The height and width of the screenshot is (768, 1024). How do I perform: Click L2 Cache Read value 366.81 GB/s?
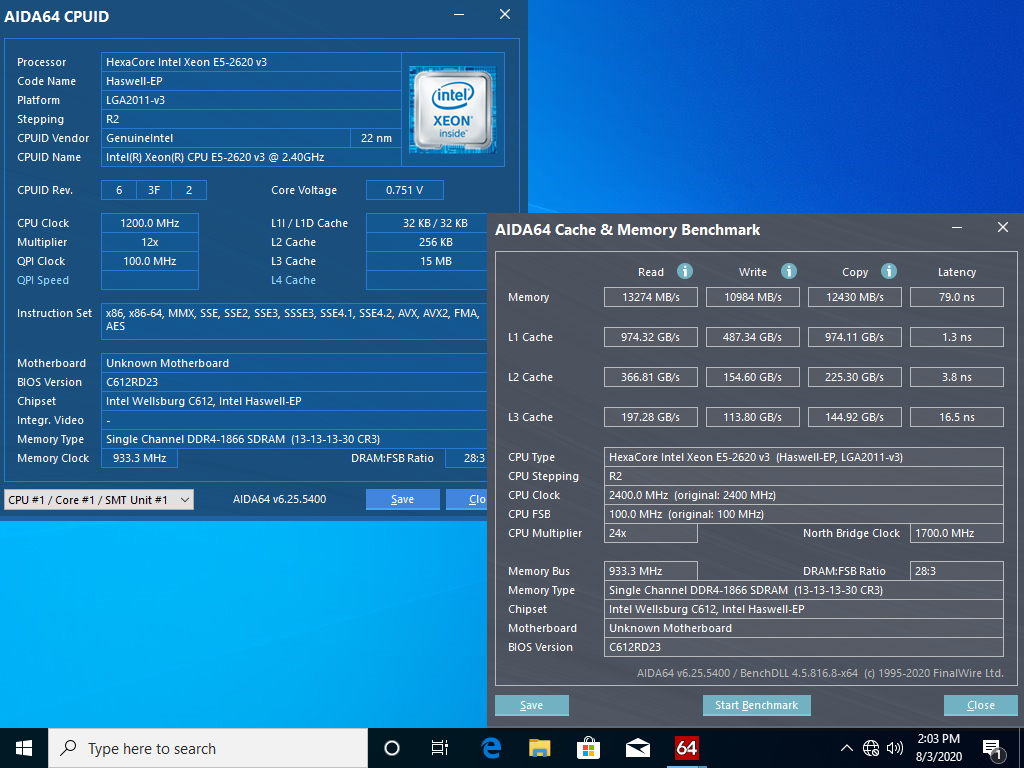650,377
